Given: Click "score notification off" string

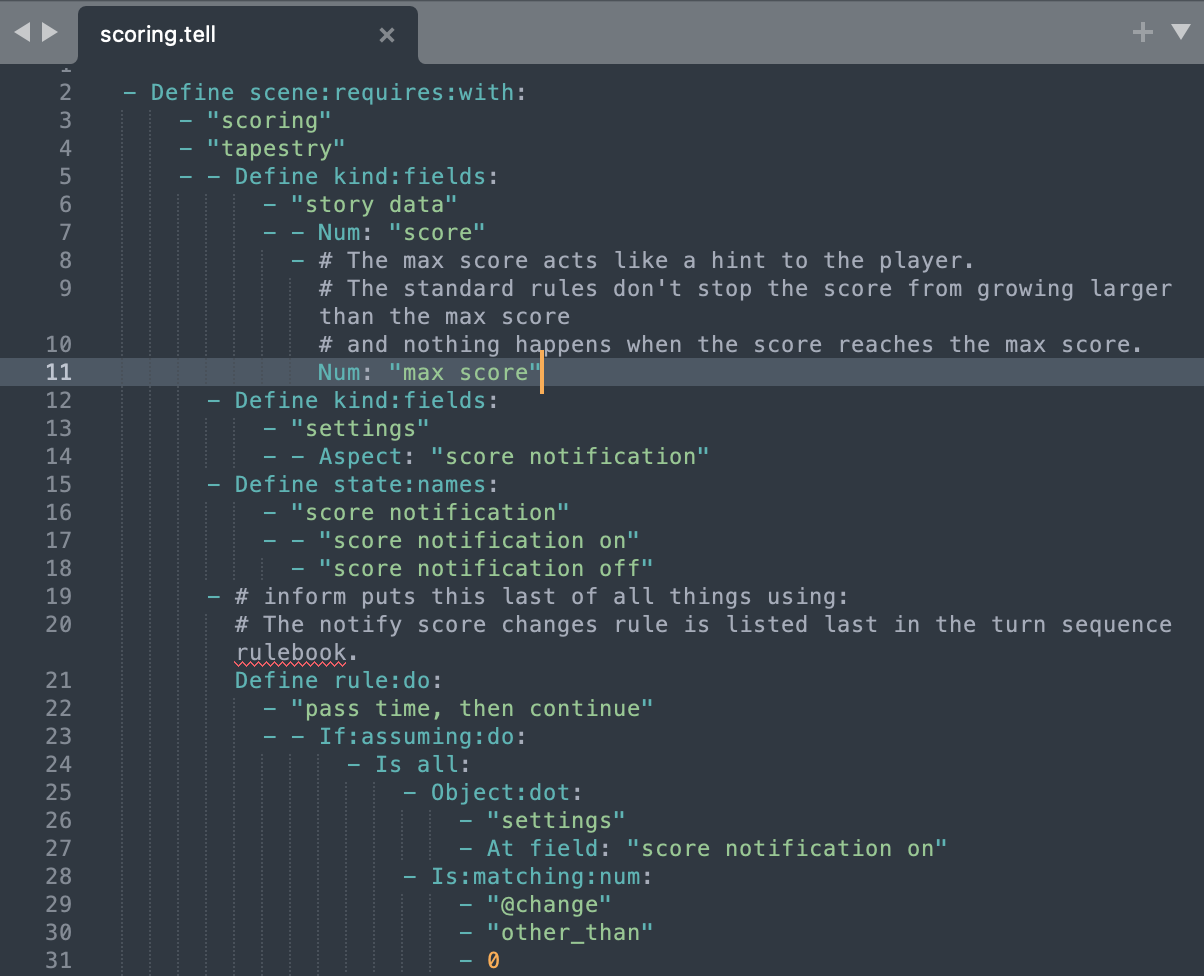Looking at the screenshot, I should (x=486, y=568).
